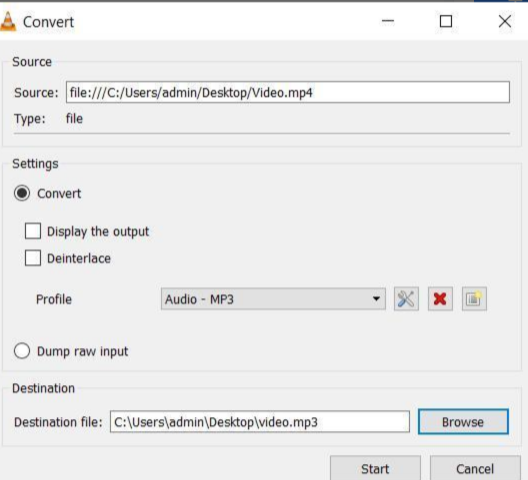Enable the Deinterlace checkbox
Screen dimensions: 528x480
33,258
